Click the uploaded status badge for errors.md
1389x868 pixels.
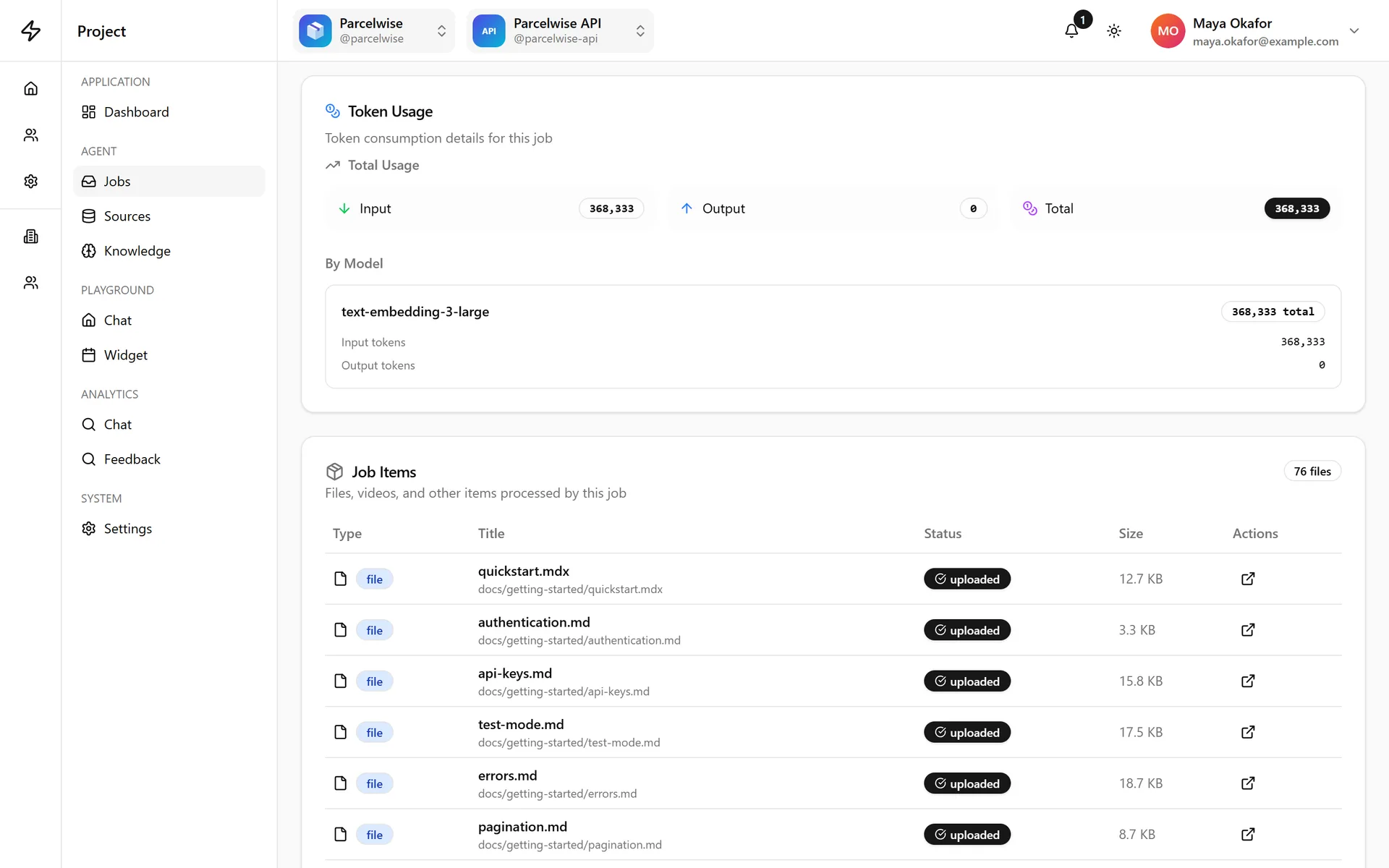(967, 783)
